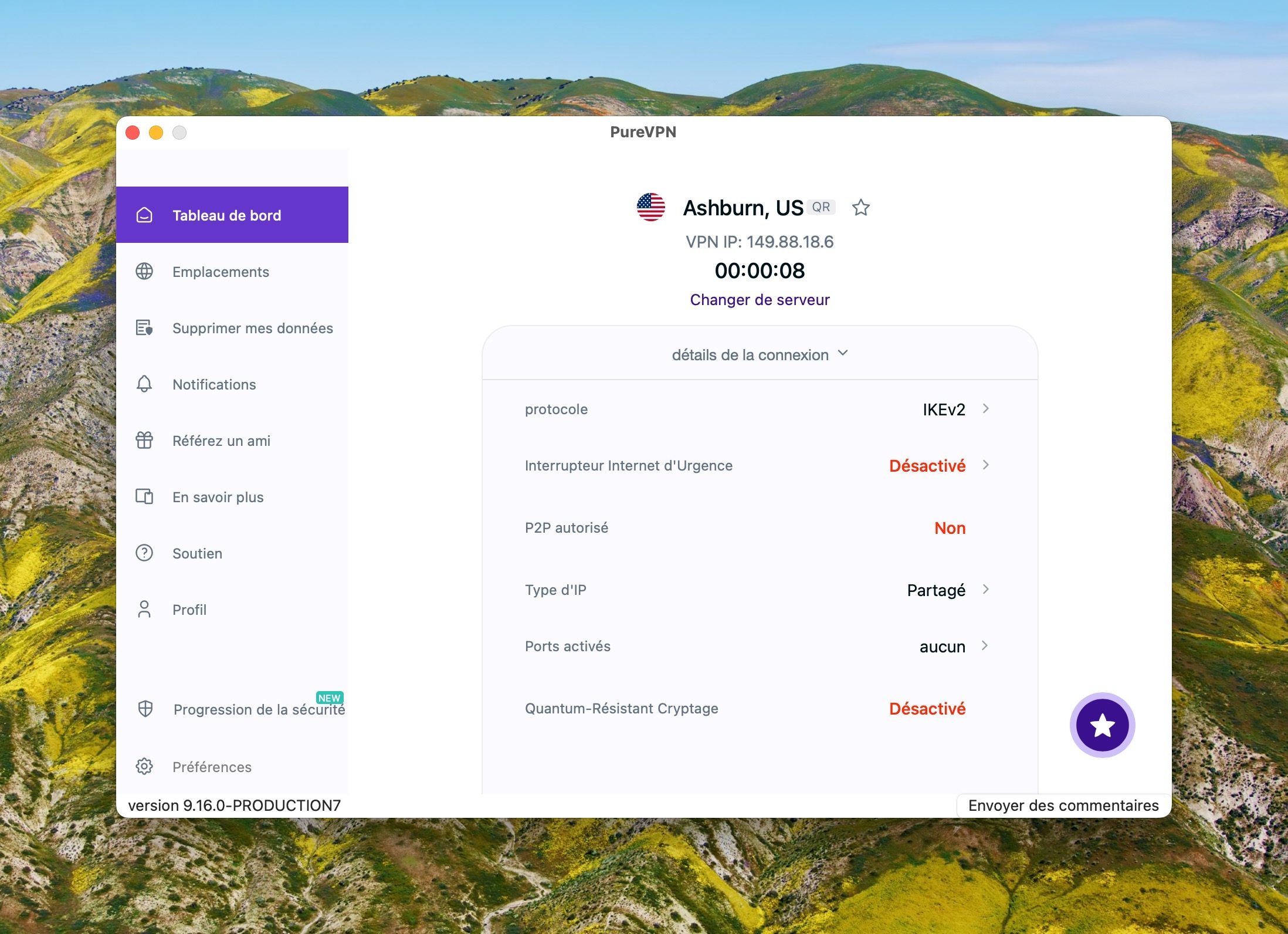1288x934 pixels.
Task: Click the Soutien question mark icon
Action: 144,553
